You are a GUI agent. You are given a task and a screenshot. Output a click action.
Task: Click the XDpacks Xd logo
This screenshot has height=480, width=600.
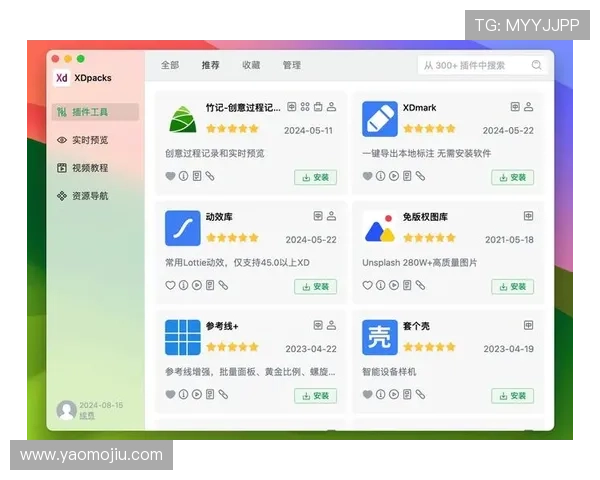click(x=62, y=78)
